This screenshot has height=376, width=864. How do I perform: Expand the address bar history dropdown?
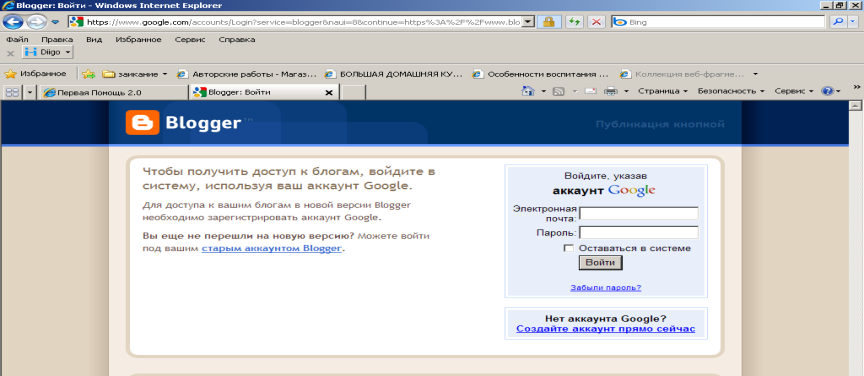point(528,22)
